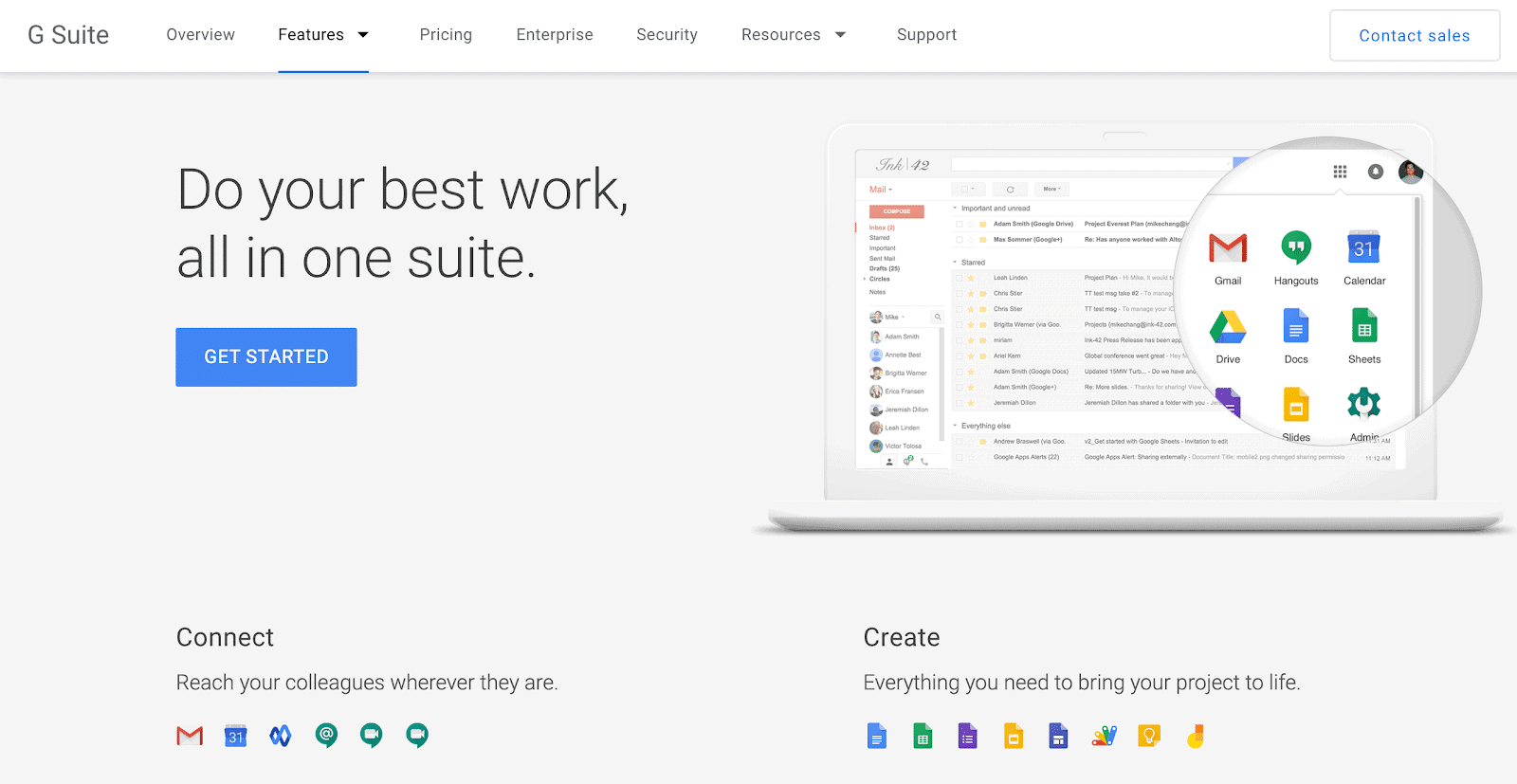
Task: Tick checkbox for Leah Linden email
Action: (x=960, y=278)
